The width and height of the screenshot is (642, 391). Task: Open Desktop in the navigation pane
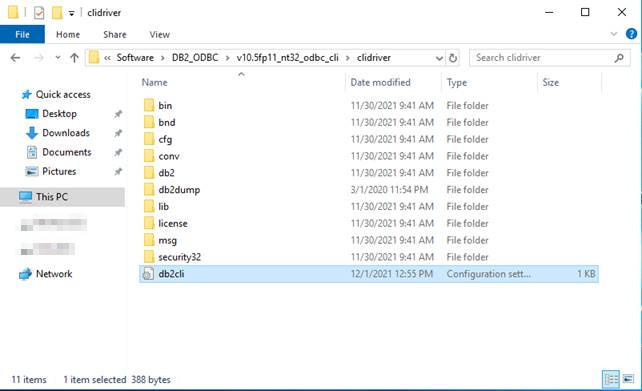click(x=51, y=114)
